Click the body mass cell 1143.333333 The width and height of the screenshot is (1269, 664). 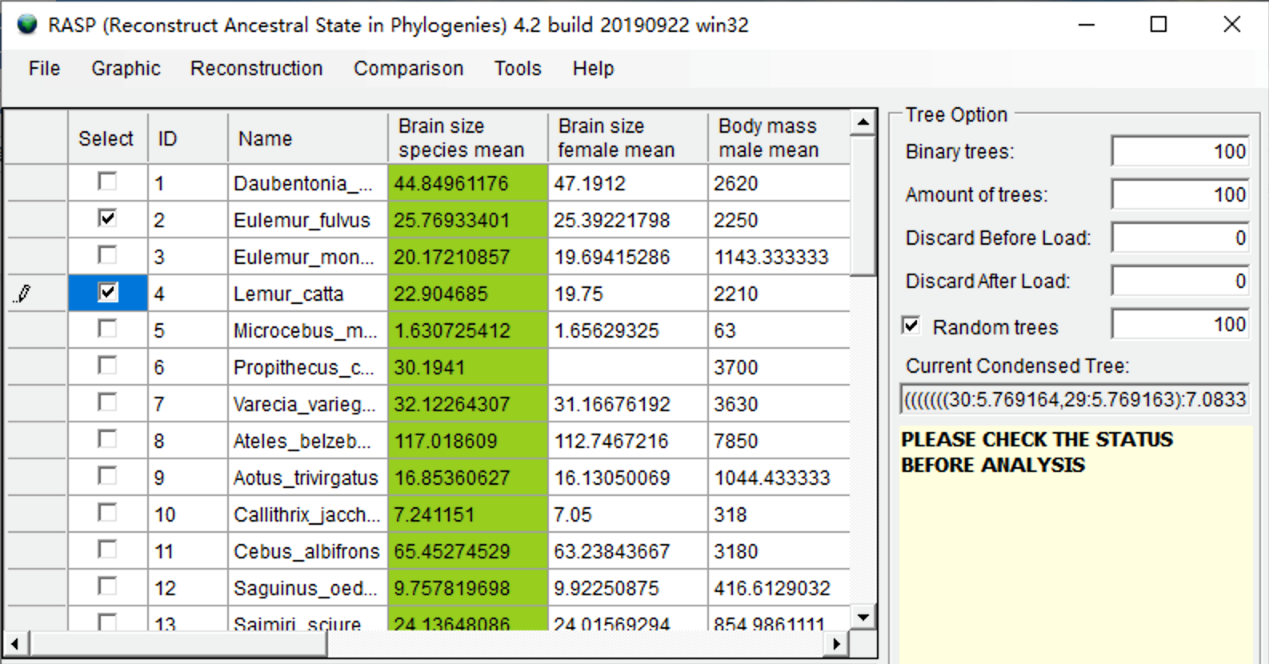tap(779, 257)
